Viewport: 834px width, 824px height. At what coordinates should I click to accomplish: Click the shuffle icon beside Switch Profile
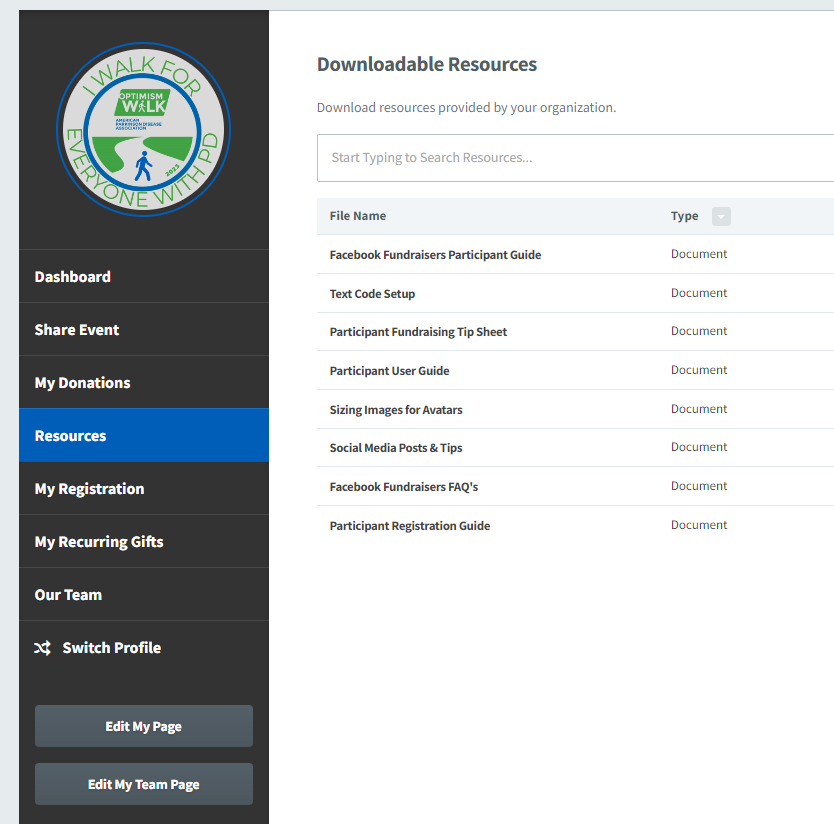43,648
